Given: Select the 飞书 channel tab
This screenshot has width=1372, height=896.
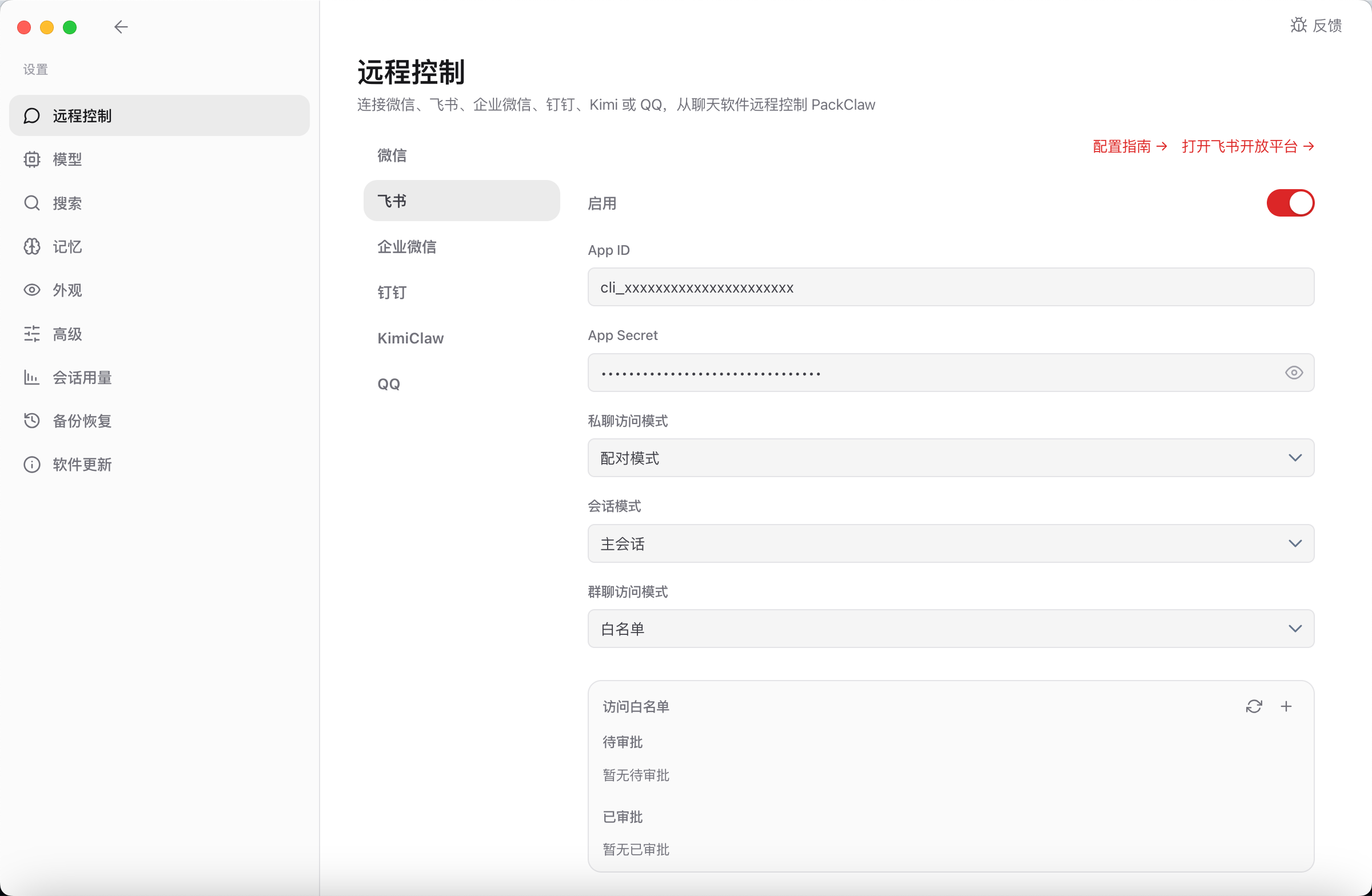Looking at the screenshot, I should [x=461, y=201].
